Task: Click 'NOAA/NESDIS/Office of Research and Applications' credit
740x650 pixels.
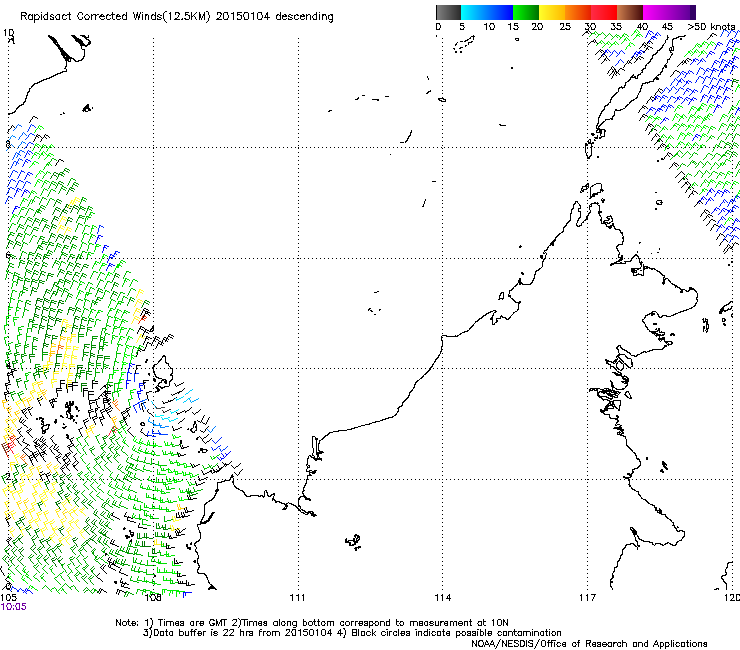Action: coord(589,644)
